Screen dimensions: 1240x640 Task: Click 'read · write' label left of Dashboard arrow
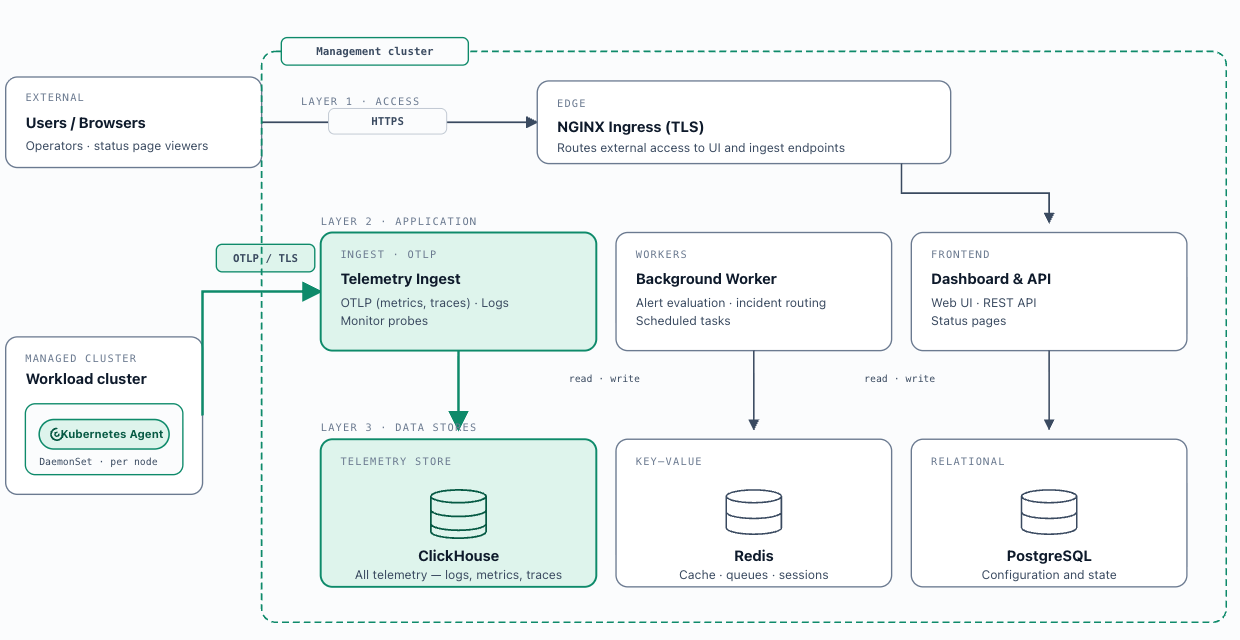[900, 379]
